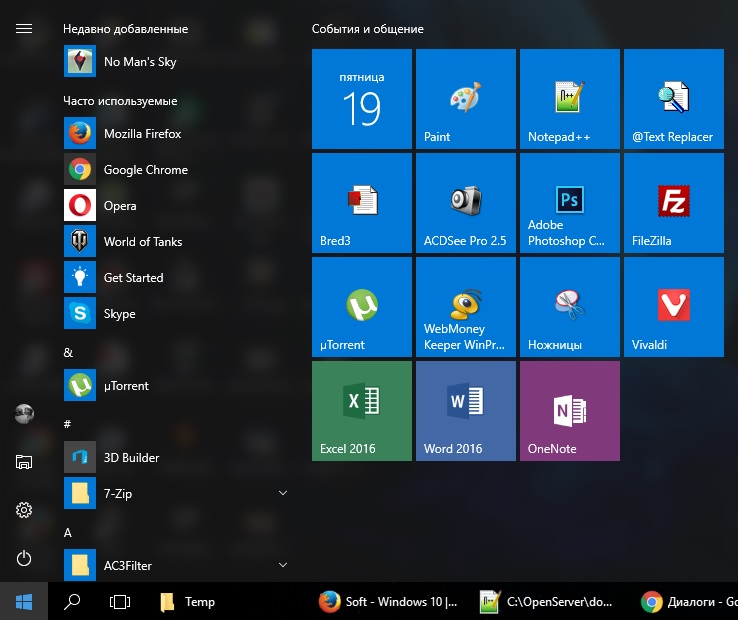Open the FileZilla tile
Screen dimensions: 738x620
pyautogui.click(x=673, y=203)
